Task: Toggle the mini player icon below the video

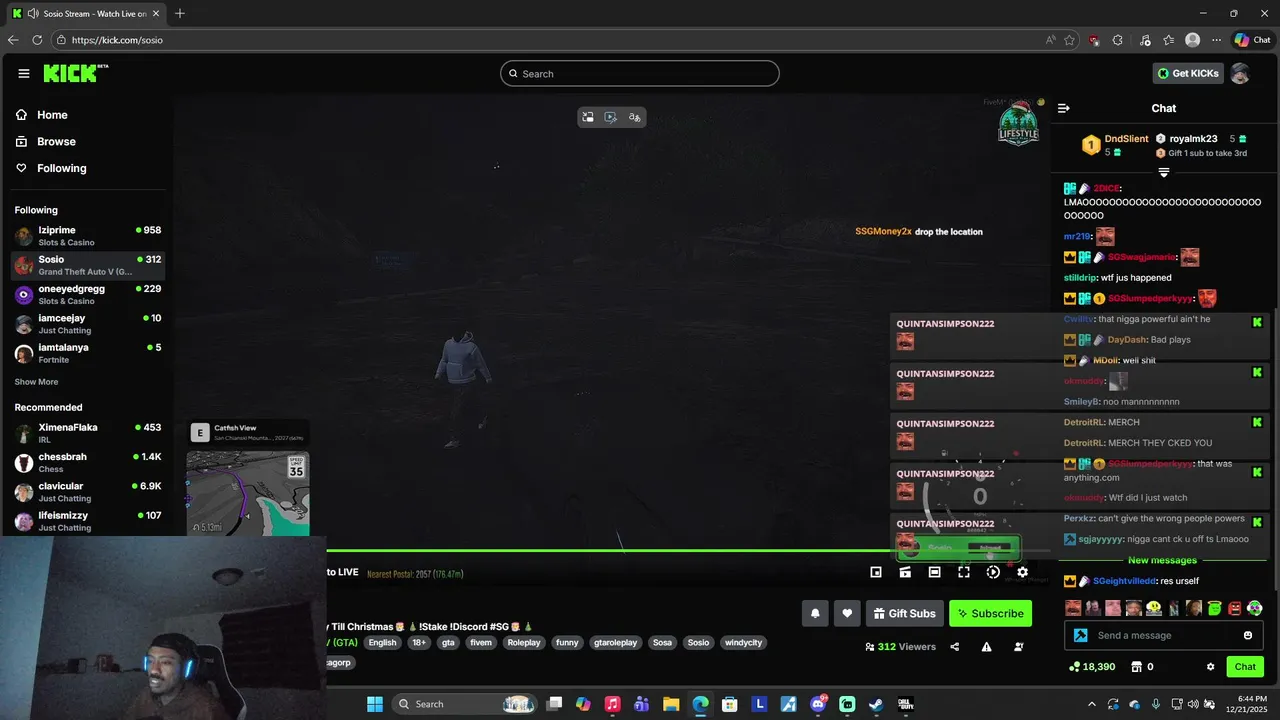Action: (x=876, y=572)
